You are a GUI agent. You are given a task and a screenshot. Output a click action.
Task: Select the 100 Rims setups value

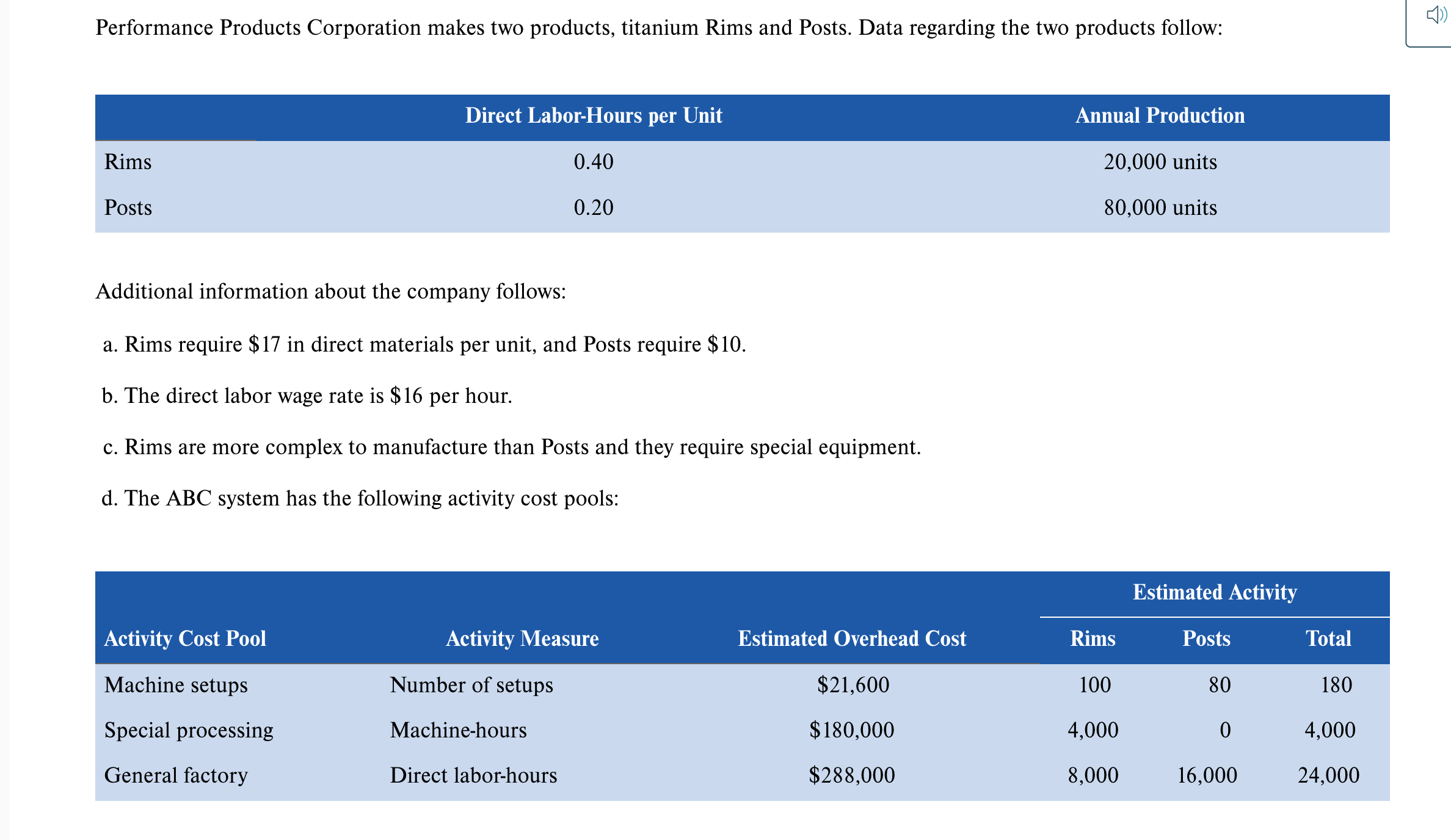[1095, 685]
